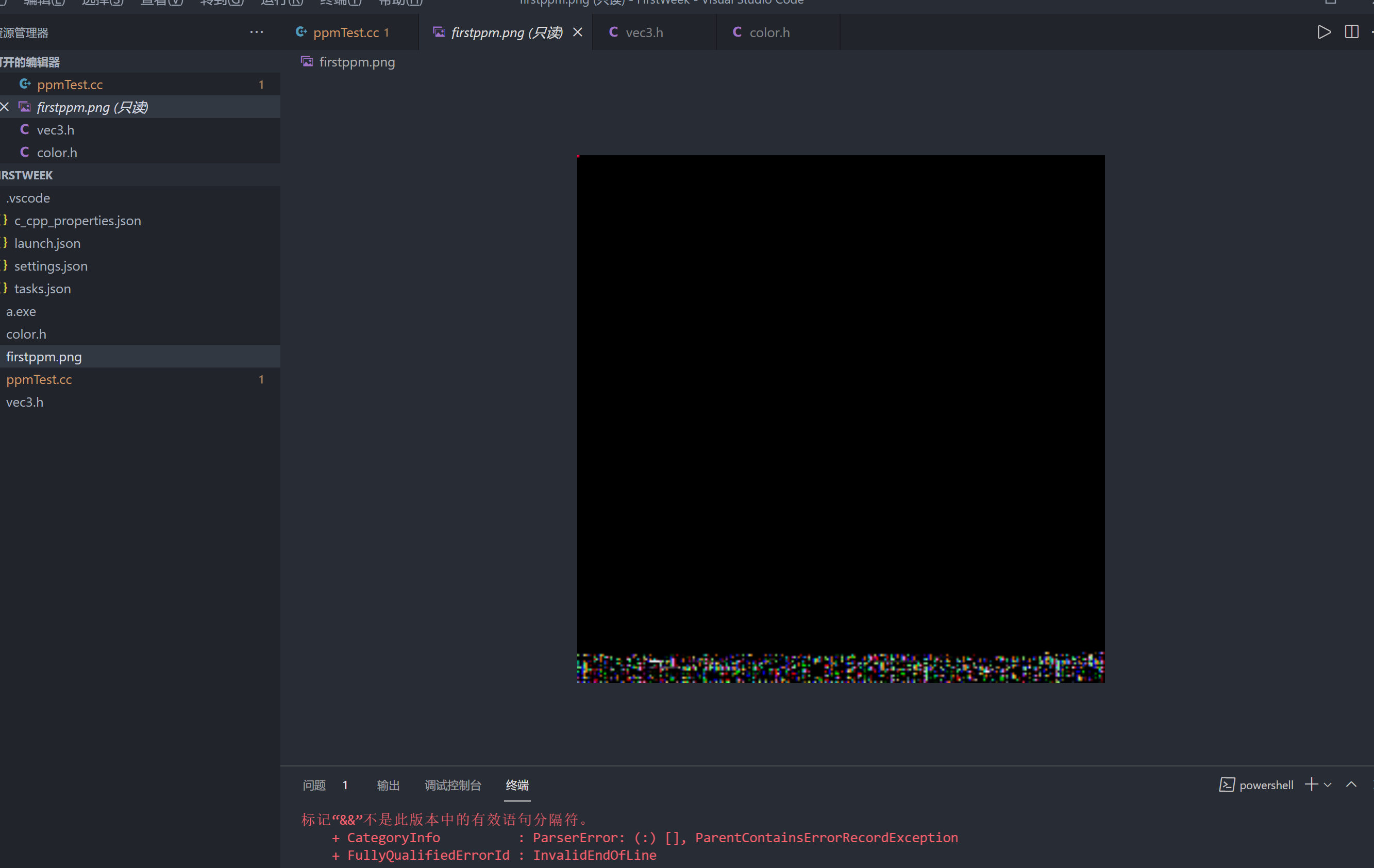Image resolution: width=1374 pixels, height=868 pixels.
Task: Split the editor using the split editor icon
Action: tap(1352, 32)
